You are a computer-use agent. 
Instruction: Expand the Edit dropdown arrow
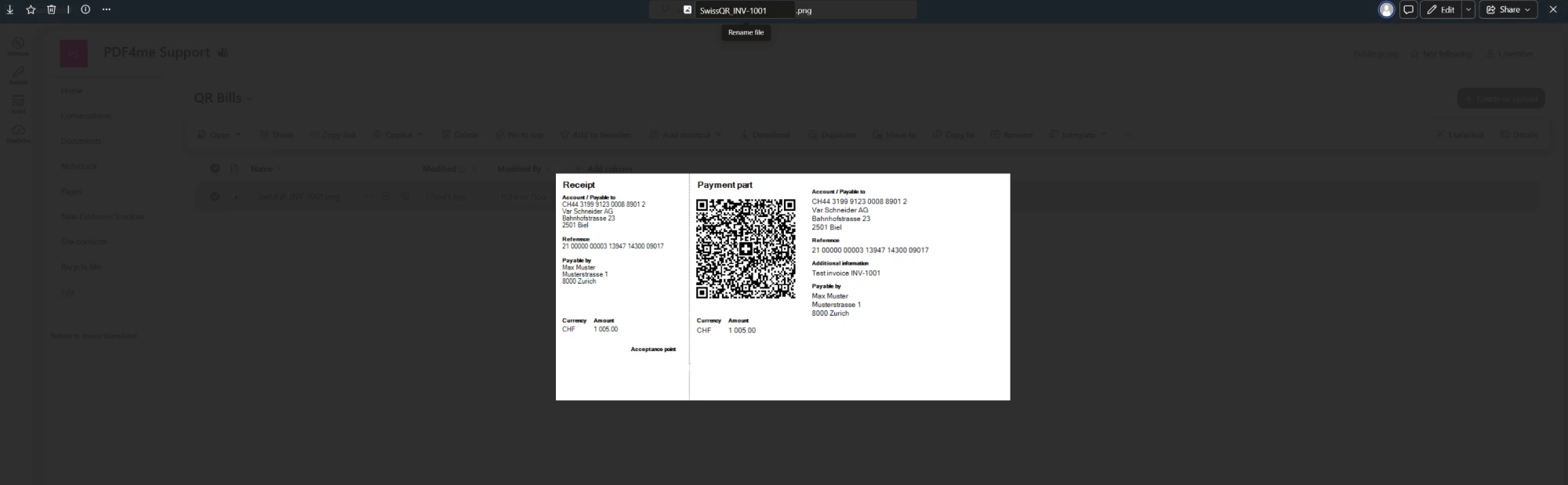point(1468,9)
